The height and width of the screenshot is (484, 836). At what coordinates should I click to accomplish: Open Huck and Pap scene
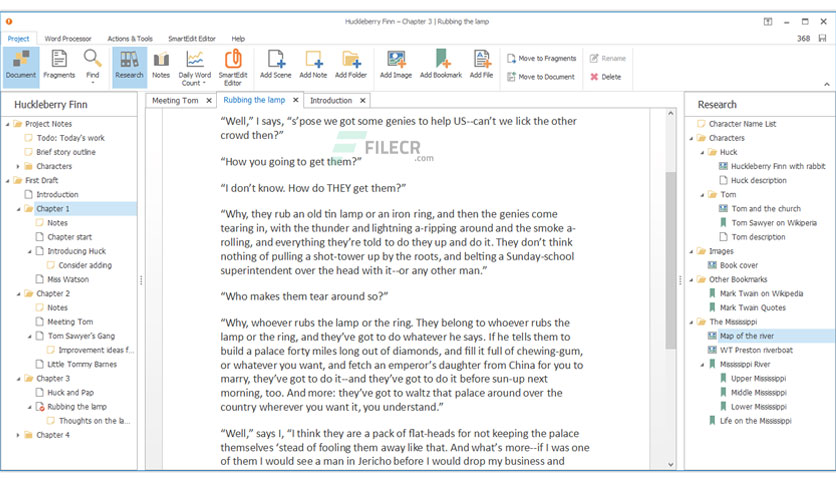click(x=70, y=392)
